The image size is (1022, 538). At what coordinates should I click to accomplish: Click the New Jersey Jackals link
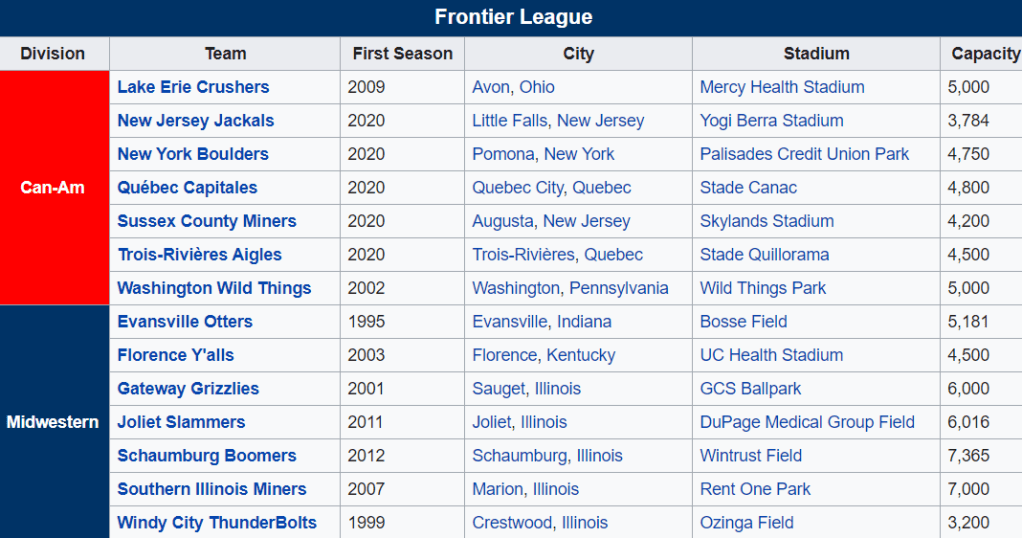(x=195, y=121)
